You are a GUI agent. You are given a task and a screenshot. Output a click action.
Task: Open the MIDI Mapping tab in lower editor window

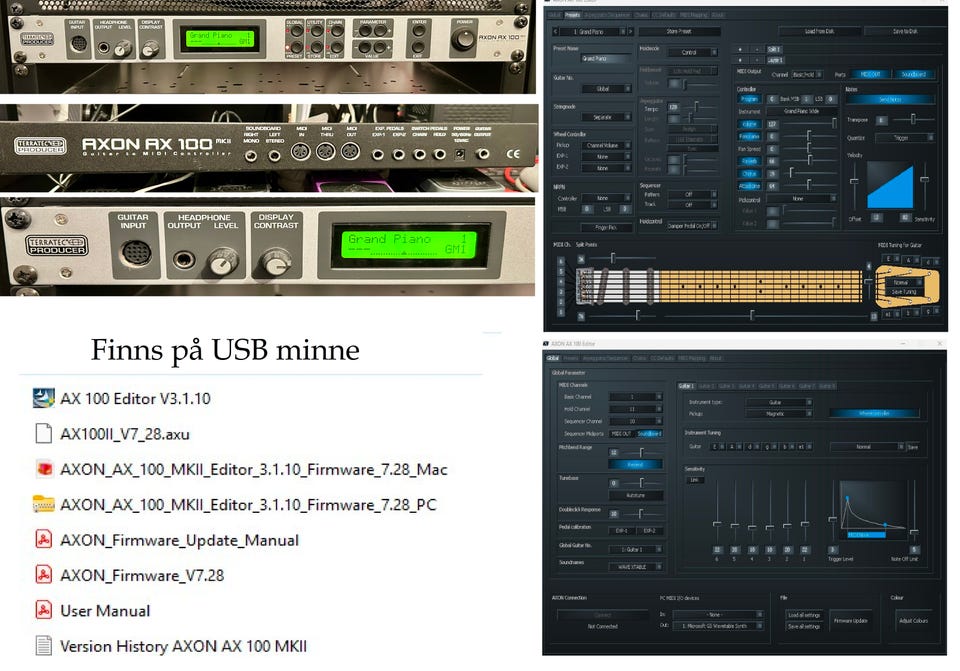(x=692, y=358)
